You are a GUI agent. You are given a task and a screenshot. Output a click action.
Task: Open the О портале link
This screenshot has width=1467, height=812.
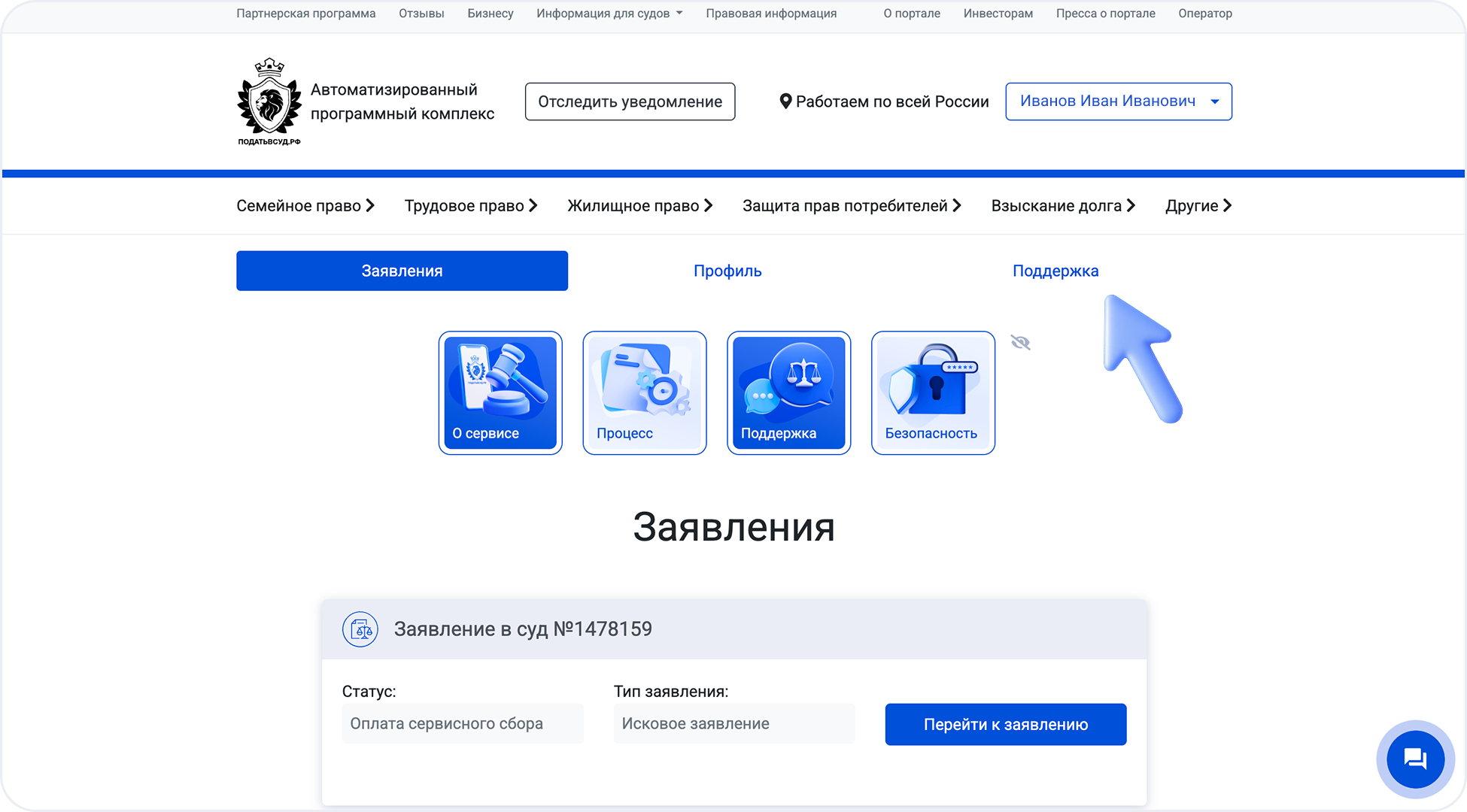coord(912,14)
